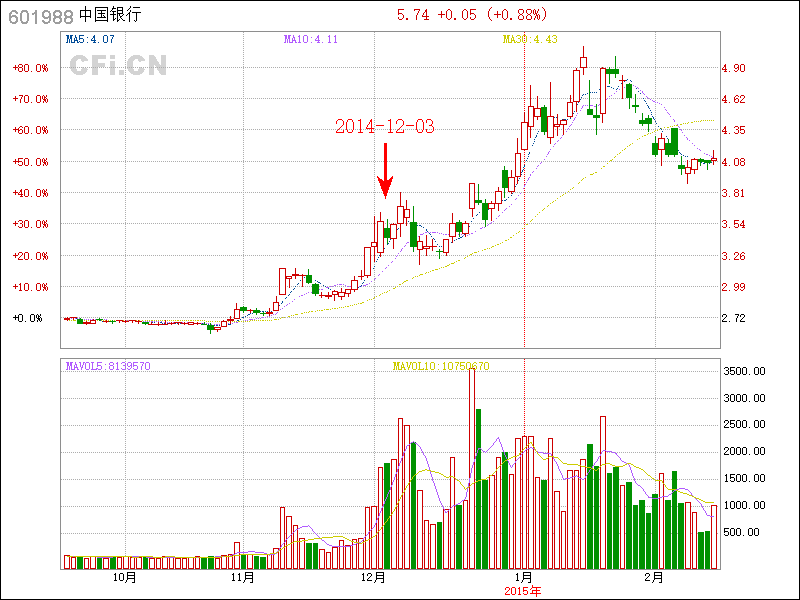Click the 2月 month label
This screenshot has width=800, height=600.
coord(654,577)
